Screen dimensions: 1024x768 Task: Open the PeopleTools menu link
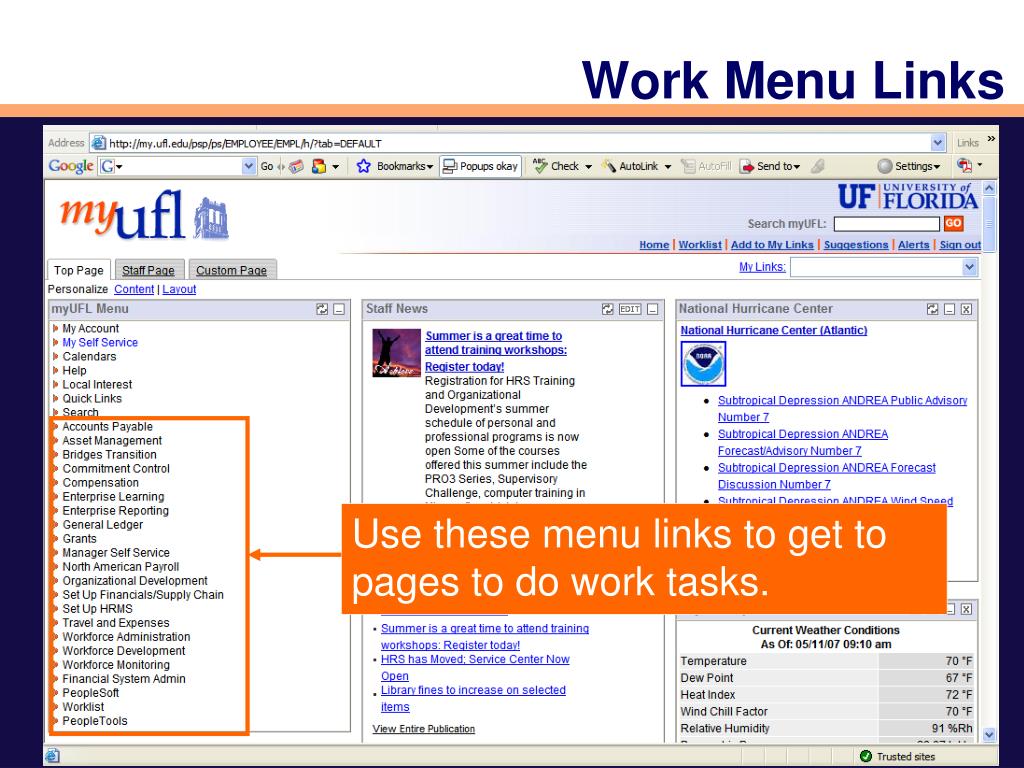94,721
